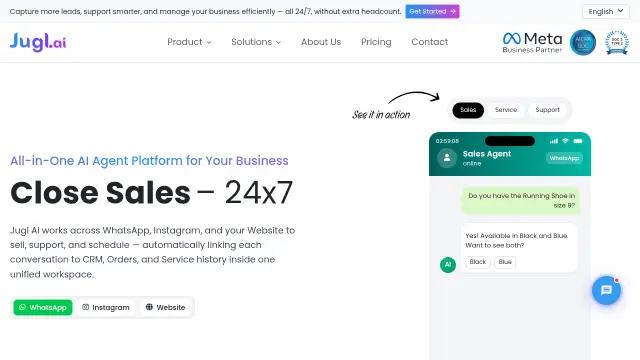Screen dimensions: 640x360
Task: Select the Instagram channel tab
Action: tap(106, 307)
